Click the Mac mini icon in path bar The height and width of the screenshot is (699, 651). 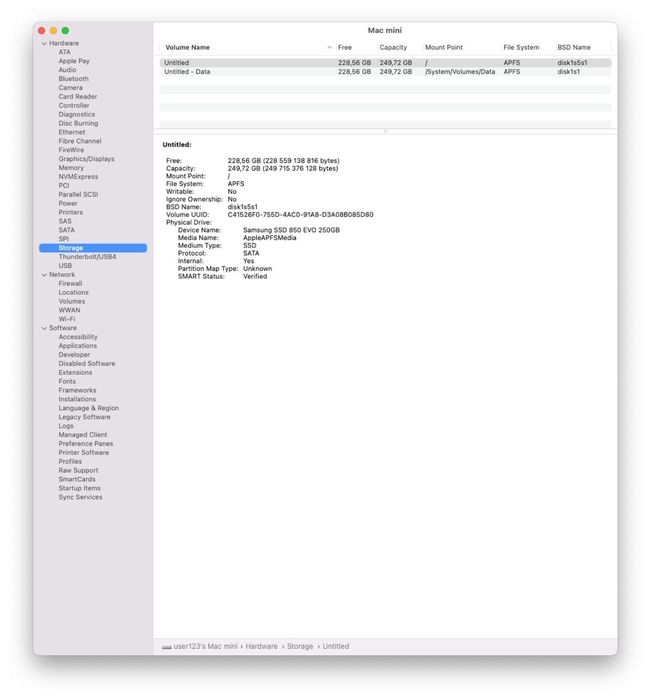pyautogui.click(x=166, y=646)
